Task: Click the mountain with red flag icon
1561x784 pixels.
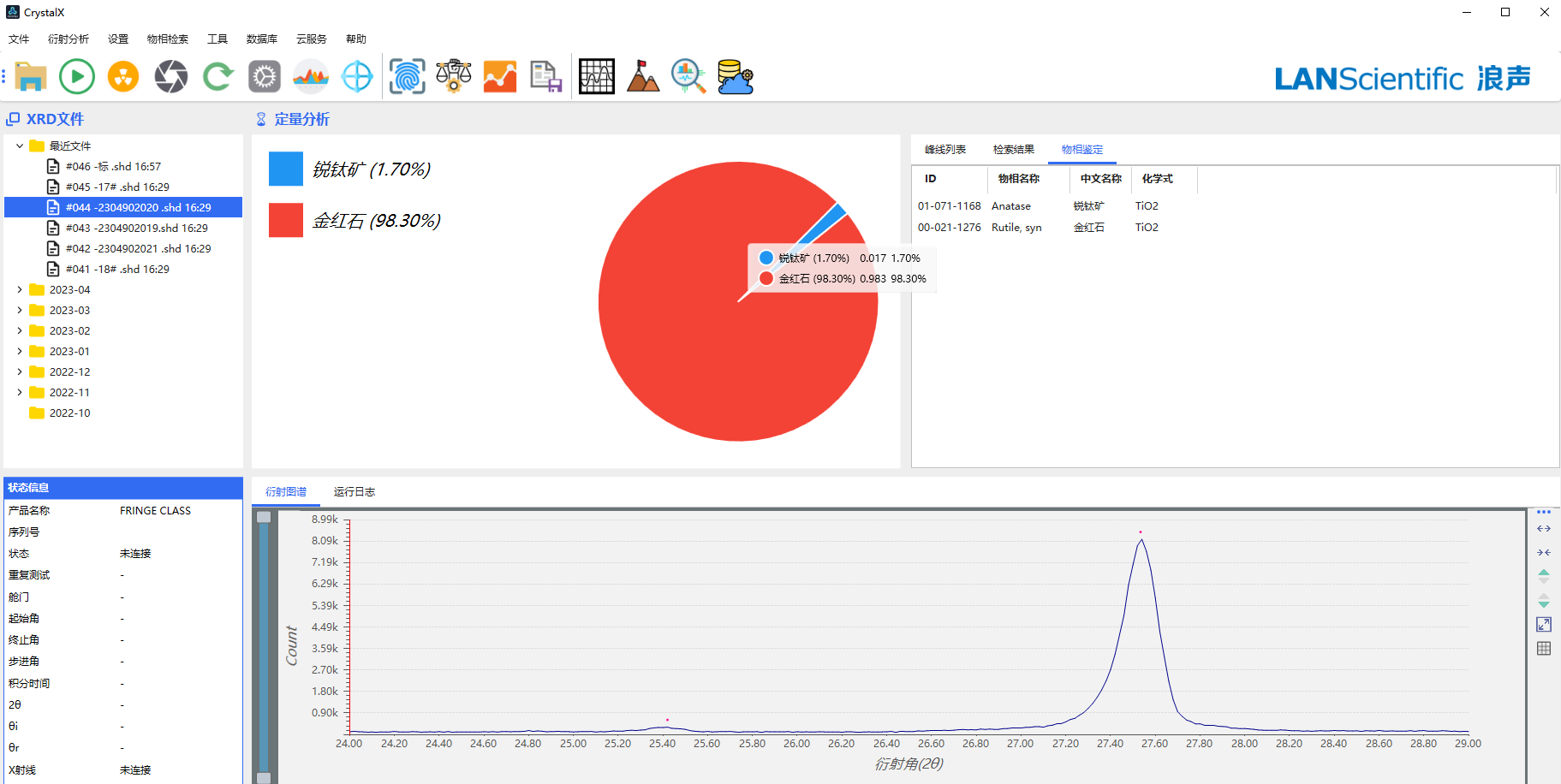Action: coord(642,77)
